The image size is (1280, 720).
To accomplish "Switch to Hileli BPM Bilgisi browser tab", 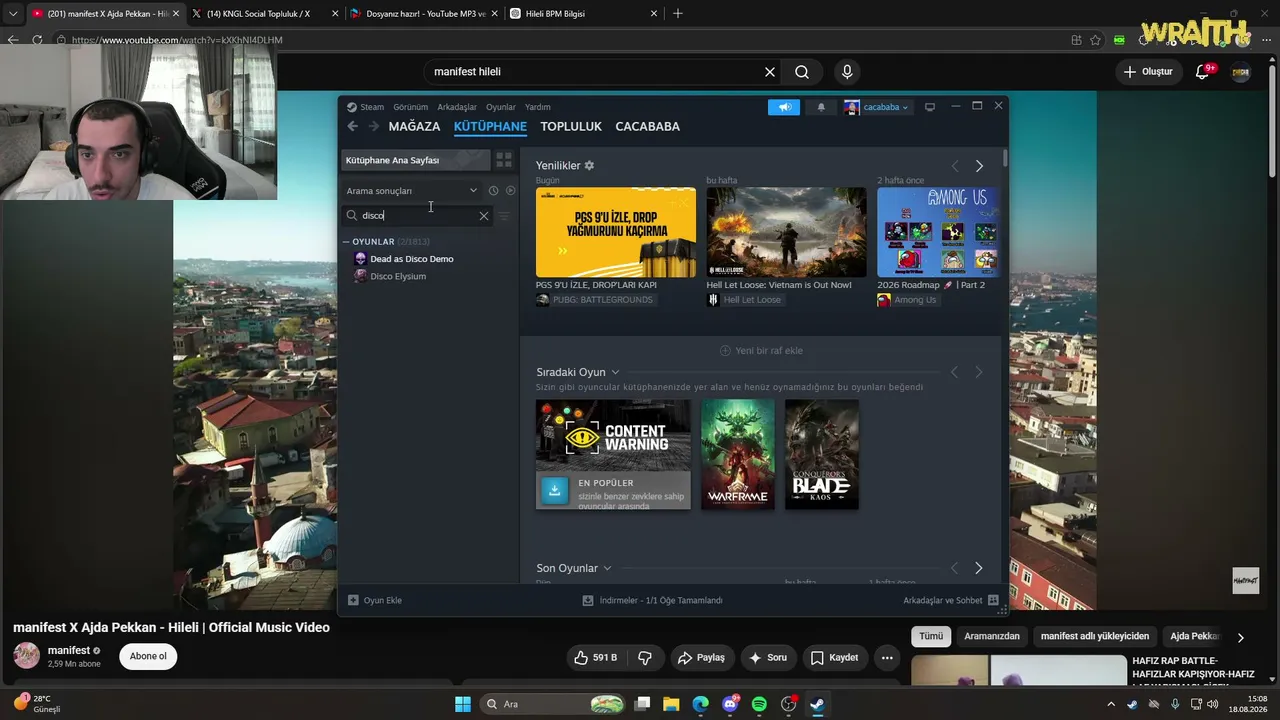I will click(x=584, y=14).
